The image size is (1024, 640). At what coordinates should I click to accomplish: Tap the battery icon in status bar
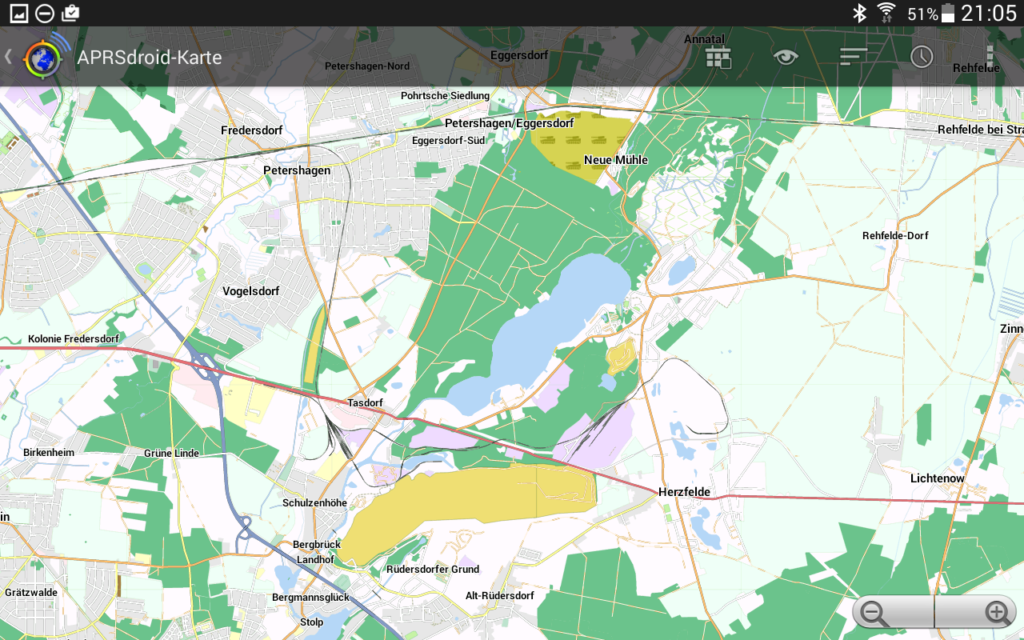coord(948,13)
